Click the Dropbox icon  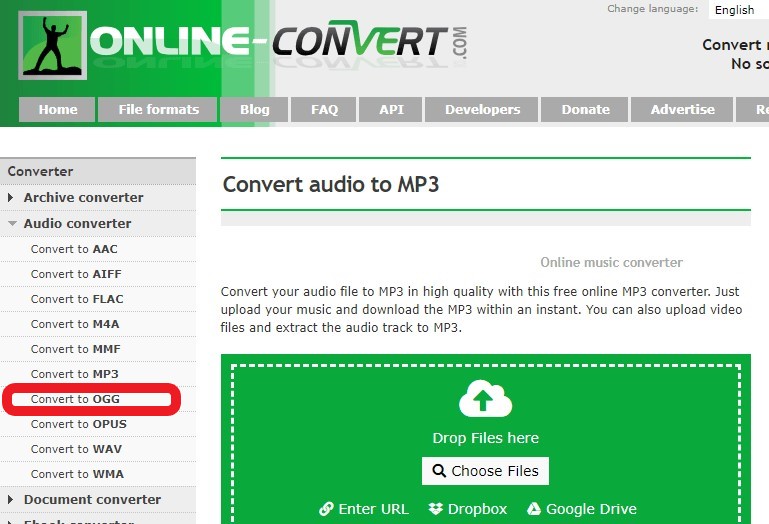(x=436, y=509)
